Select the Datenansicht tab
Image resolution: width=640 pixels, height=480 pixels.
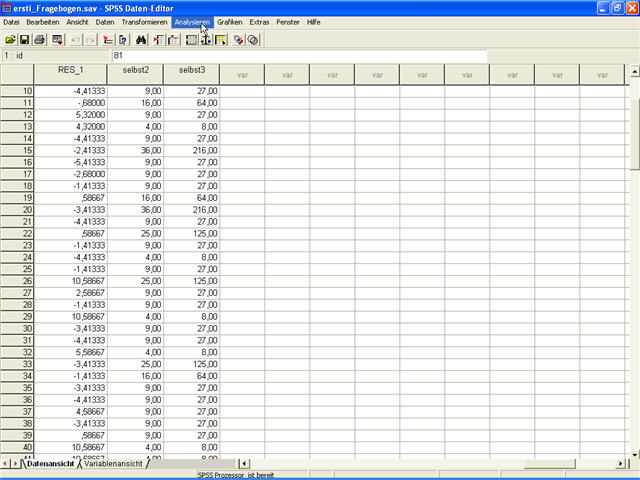[50, 463]
